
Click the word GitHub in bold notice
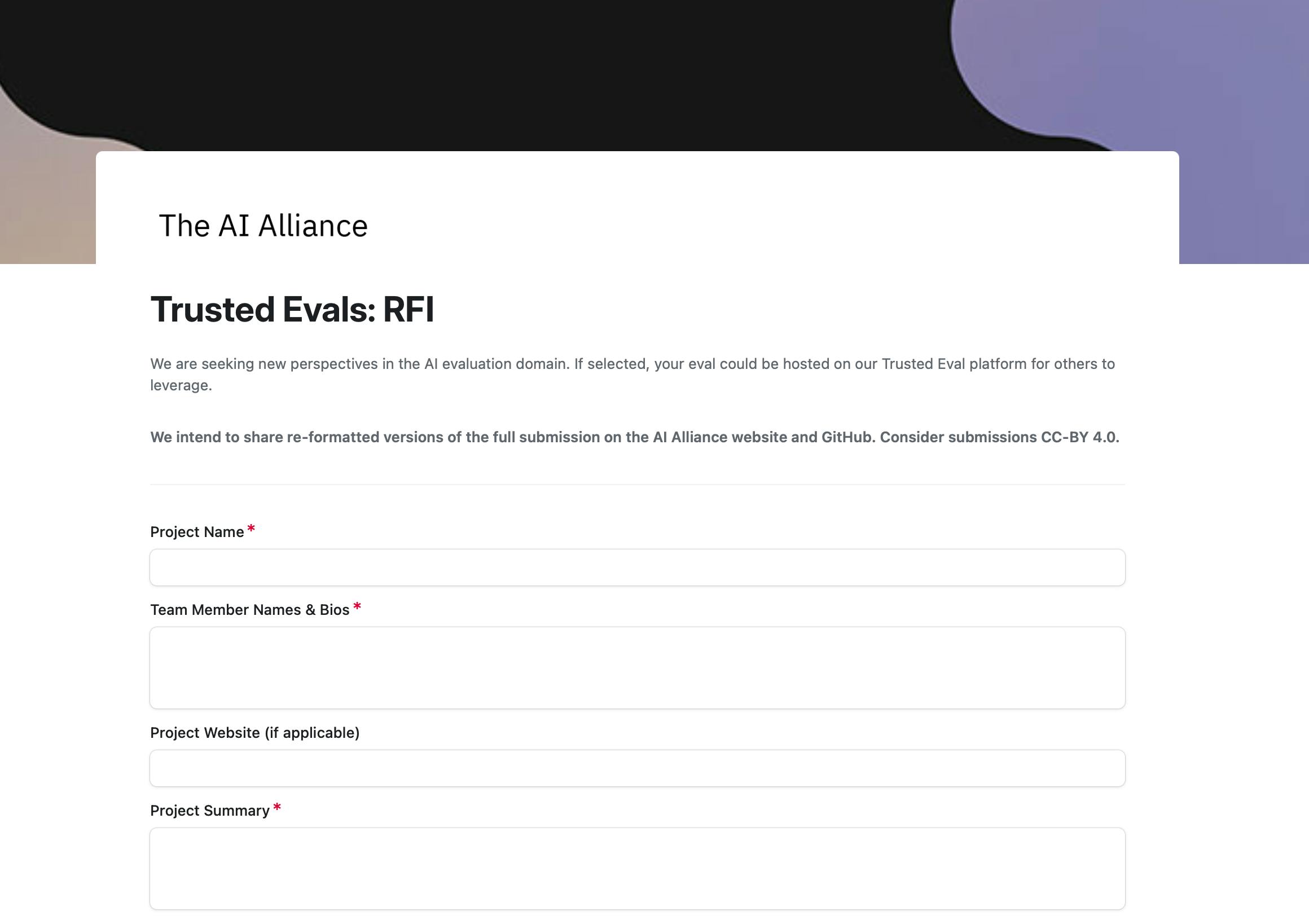tap(847, 437)
